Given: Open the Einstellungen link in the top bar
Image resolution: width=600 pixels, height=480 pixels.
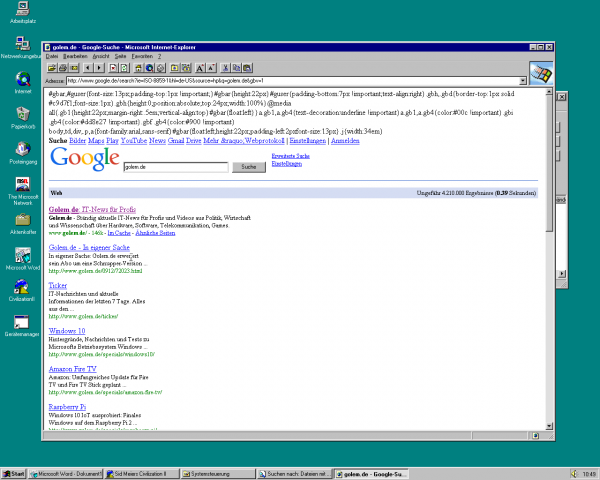Looking at the screenshot, I should pos(308,140).
